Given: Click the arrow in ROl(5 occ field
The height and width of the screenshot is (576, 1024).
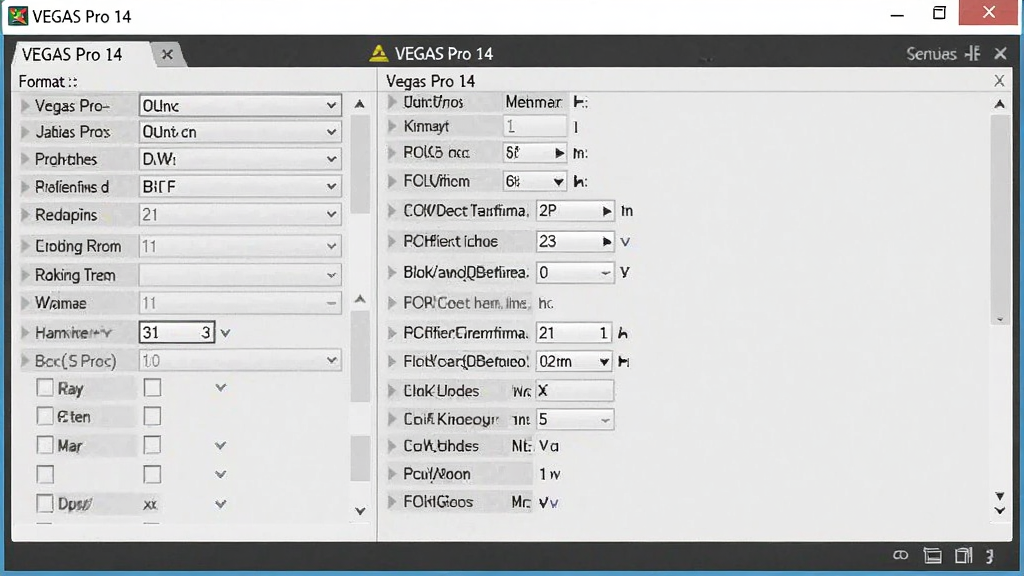Looking at the screenshot, I should point(559,153).
